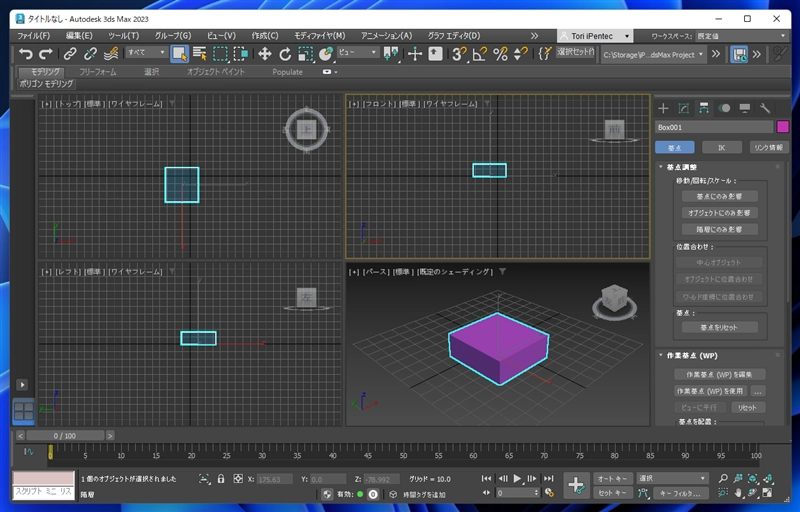800x512 pixels.
Task: Expand hidden menus with double-chevron in menu bar
Action: pos(534,36)
